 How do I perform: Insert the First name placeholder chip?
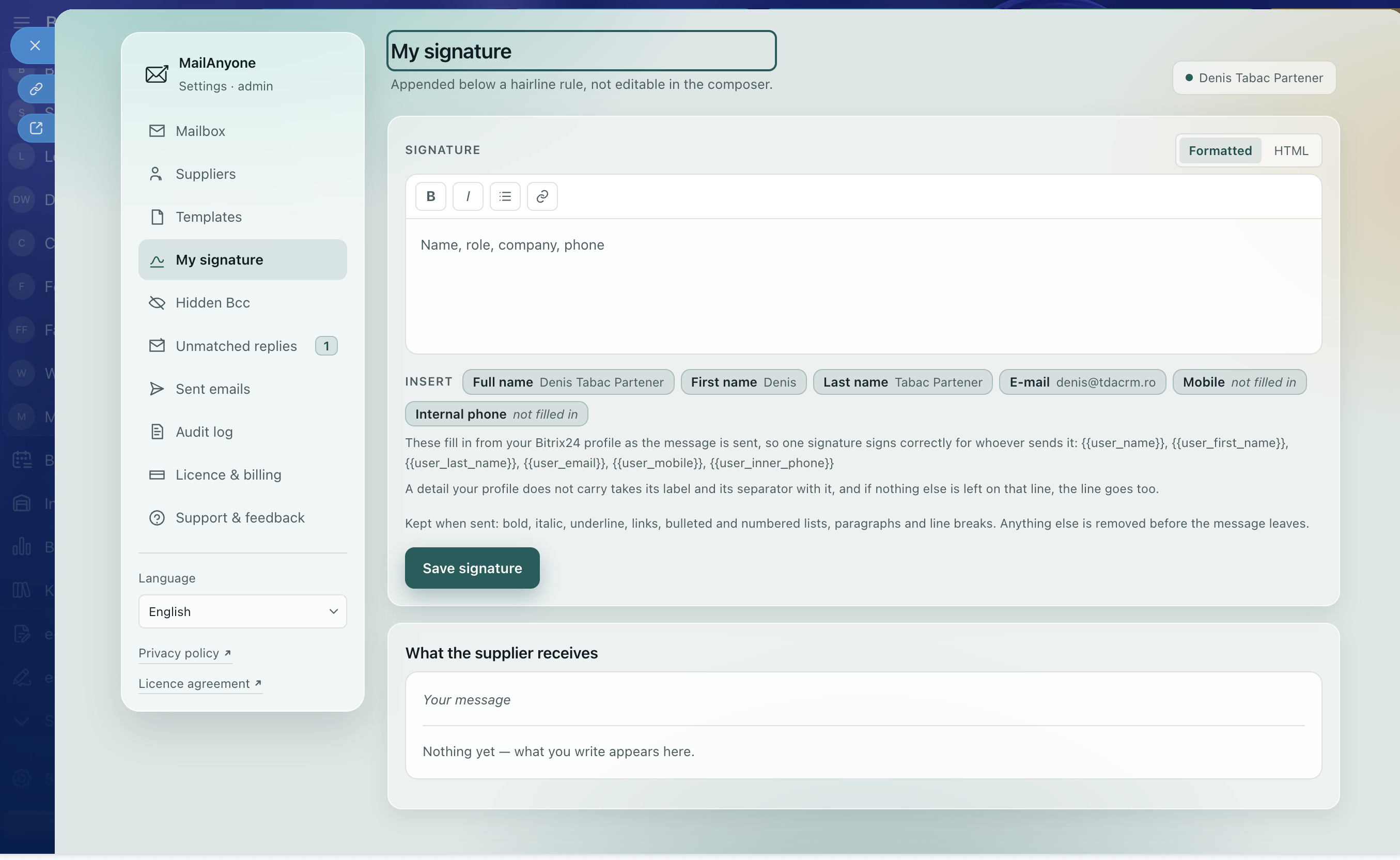[743, 381]
